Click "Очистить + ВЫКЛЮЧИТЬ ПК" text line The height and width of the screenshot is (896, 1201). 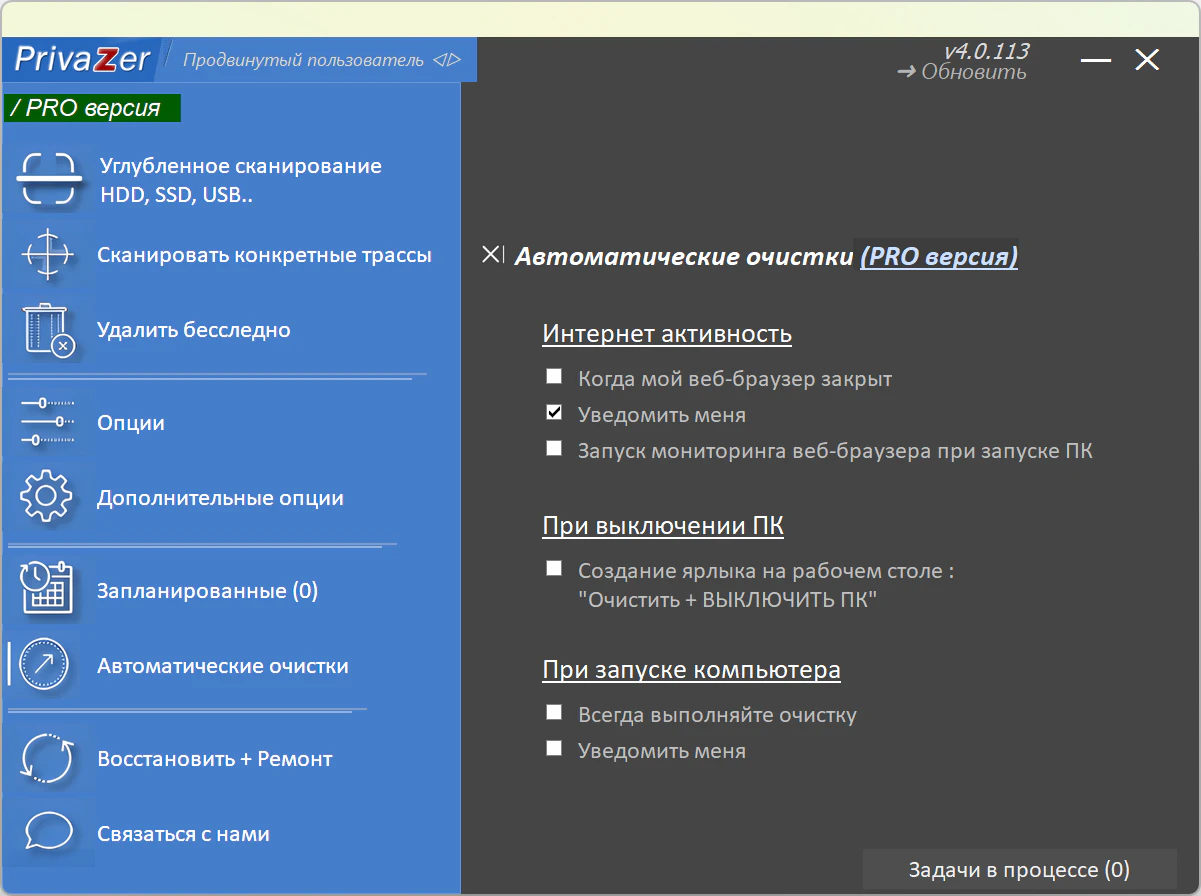tap(727, 601)
